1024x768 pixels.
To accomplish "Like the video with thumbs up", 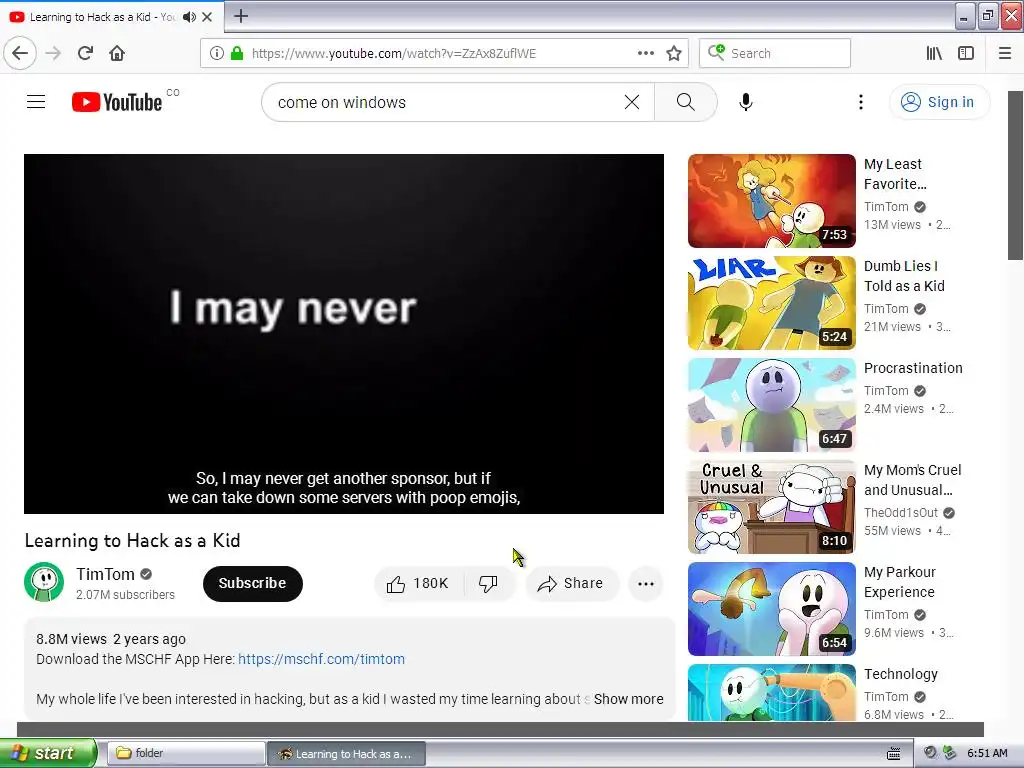I will pos(418,583).
